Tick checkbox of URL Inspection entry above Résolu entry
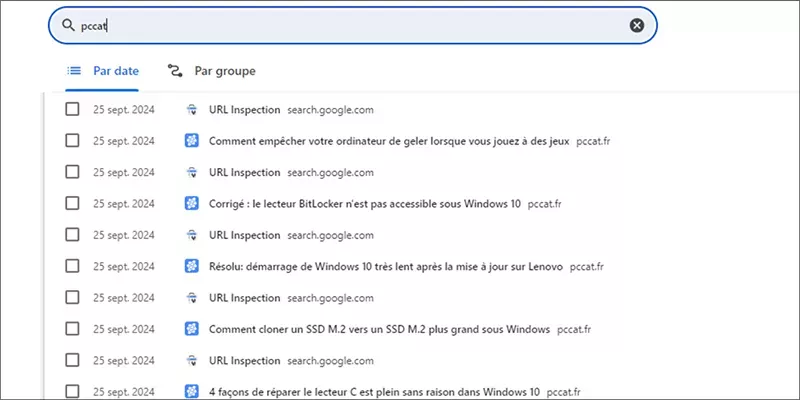The height and width of the screenshot is (400, 800). coord(72,235)
